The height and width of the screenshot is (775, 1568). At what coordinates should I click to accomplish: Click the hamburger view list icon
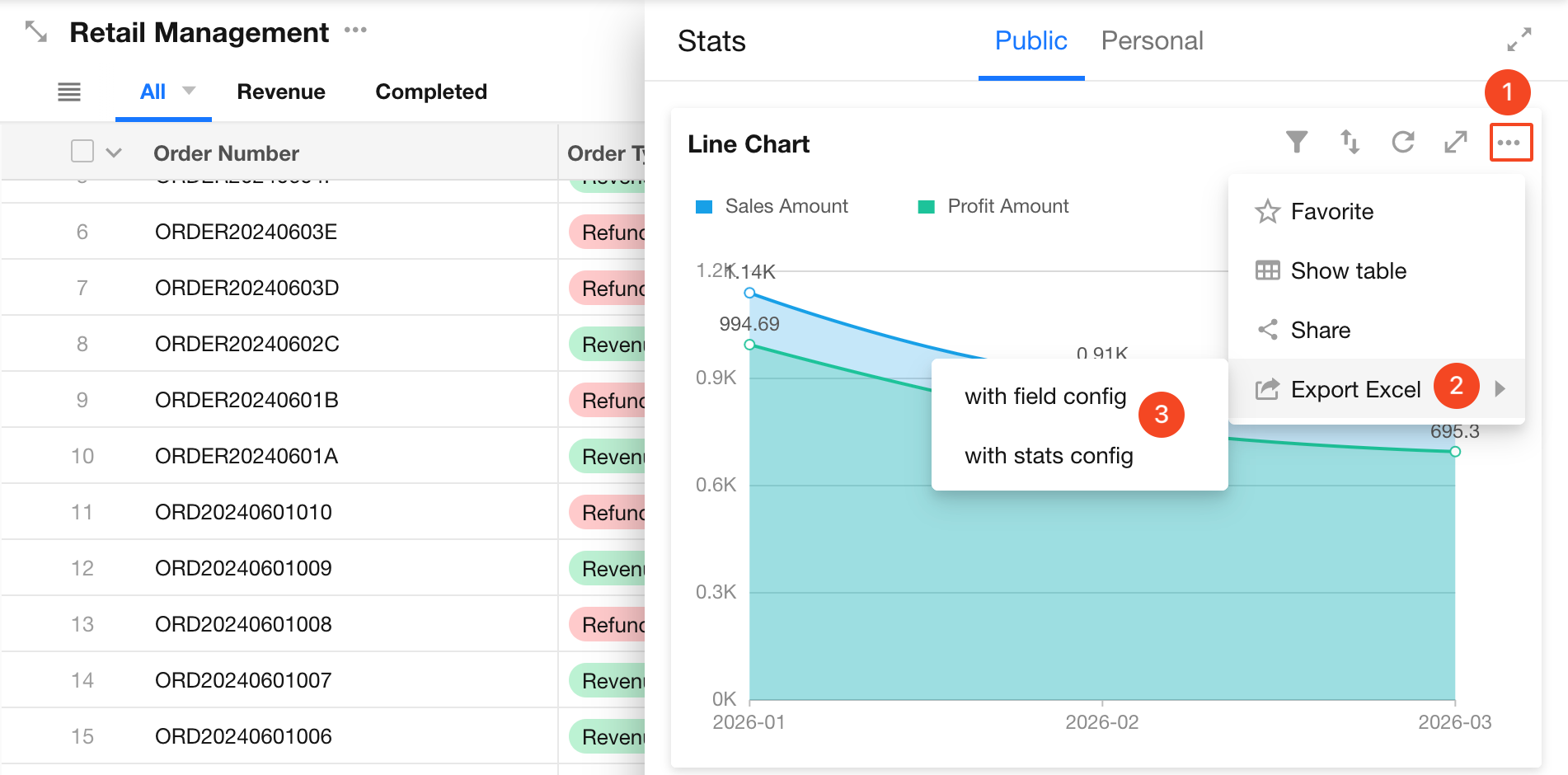69,92
